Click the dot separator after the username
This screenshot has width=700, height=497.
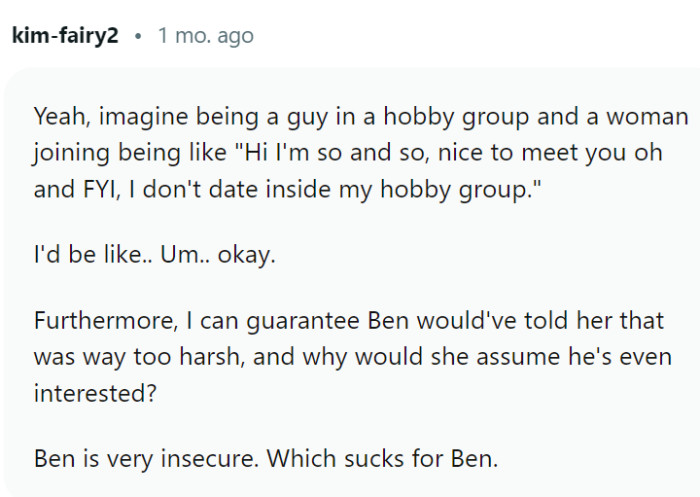[138, 36]
